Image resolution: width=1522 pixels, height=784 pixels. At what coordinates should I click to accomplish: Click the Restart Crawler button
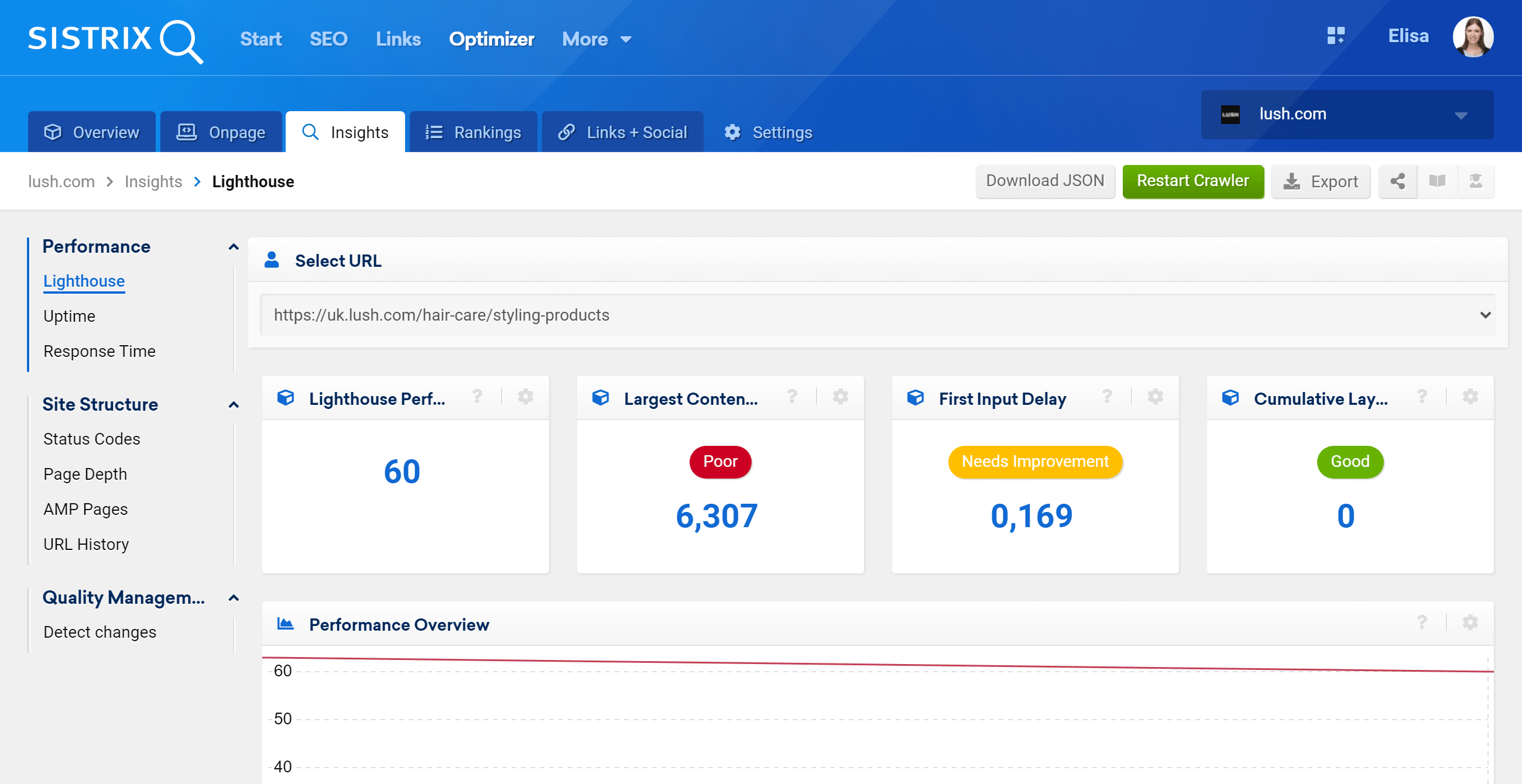[1193, 181]
